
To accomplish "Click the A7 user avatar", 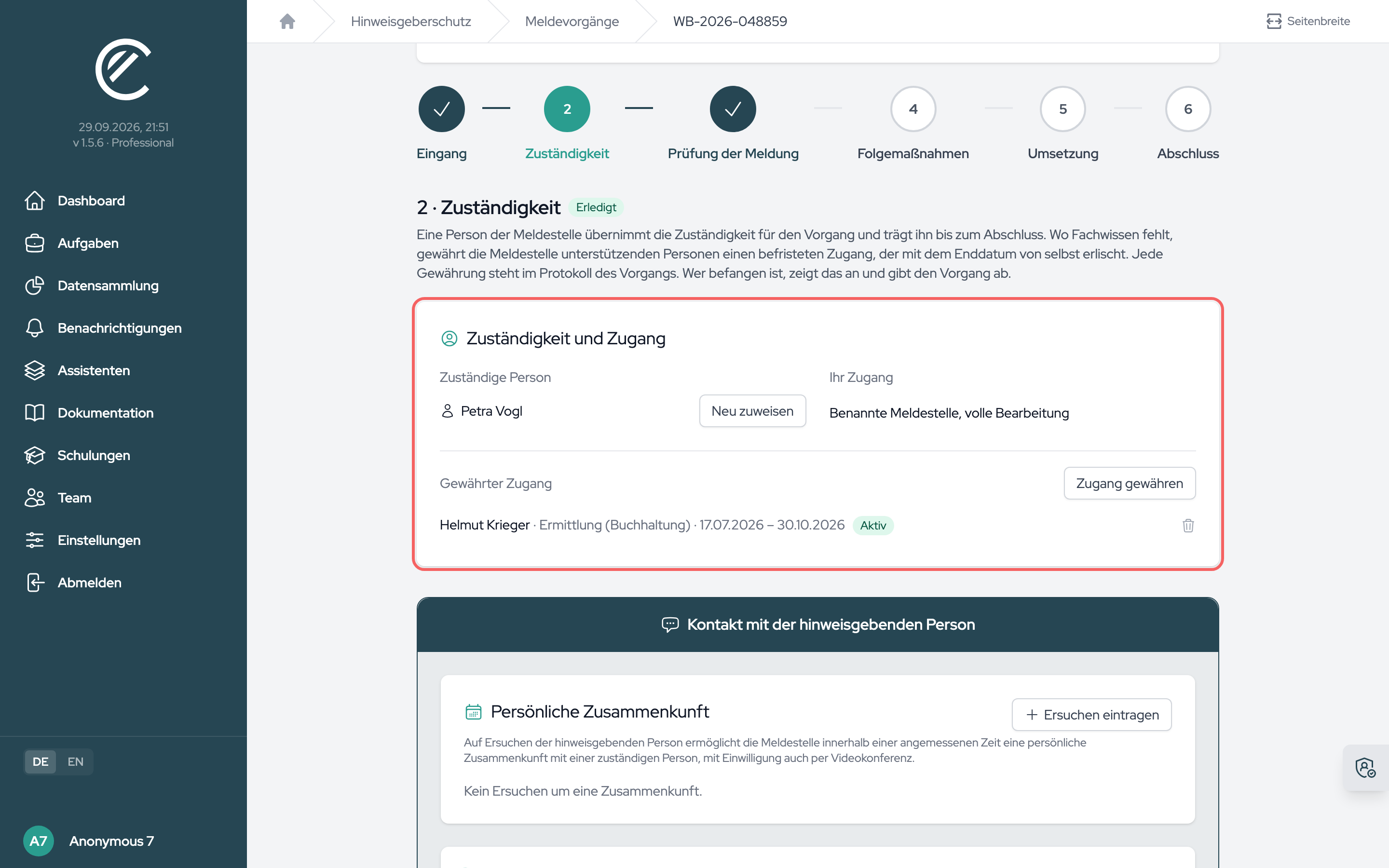I will [x=39, y=841].
